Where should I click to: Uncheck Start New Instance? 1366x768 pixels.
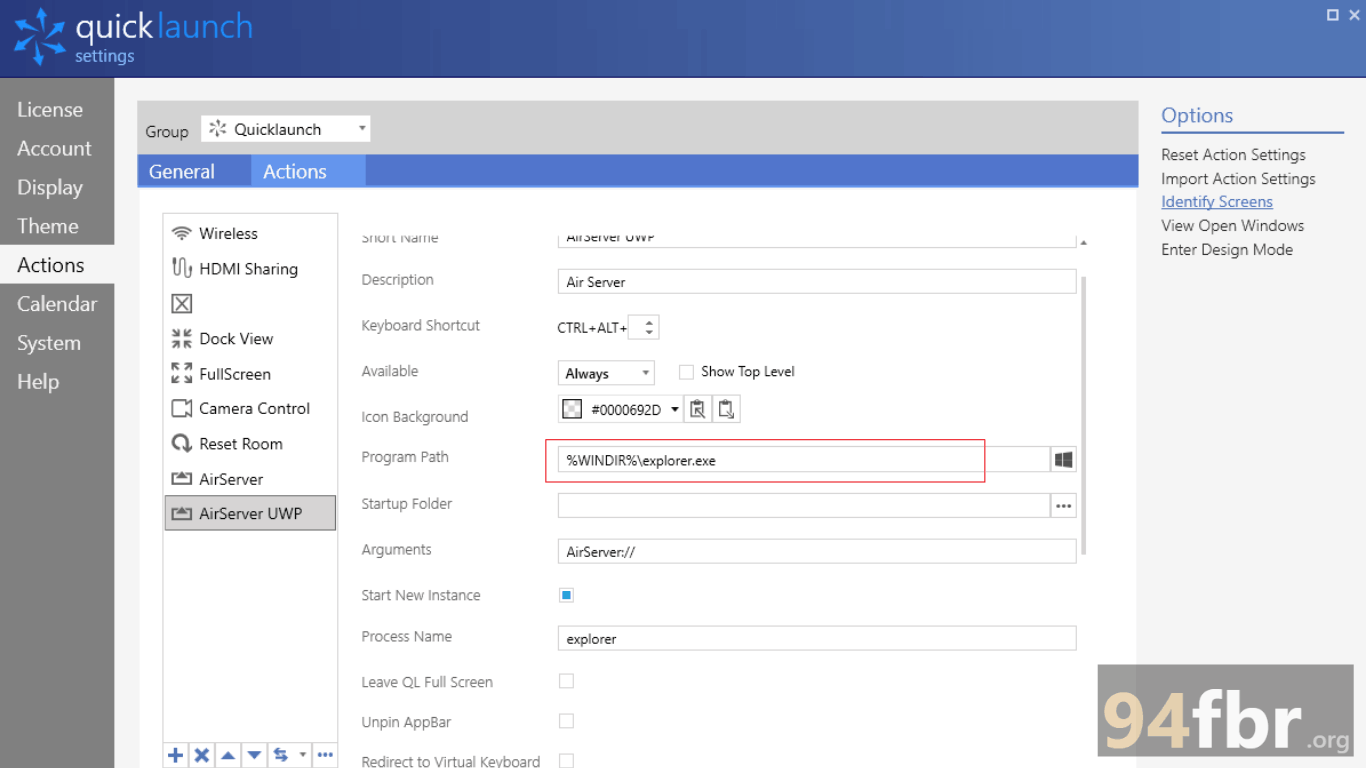(566, 595)
